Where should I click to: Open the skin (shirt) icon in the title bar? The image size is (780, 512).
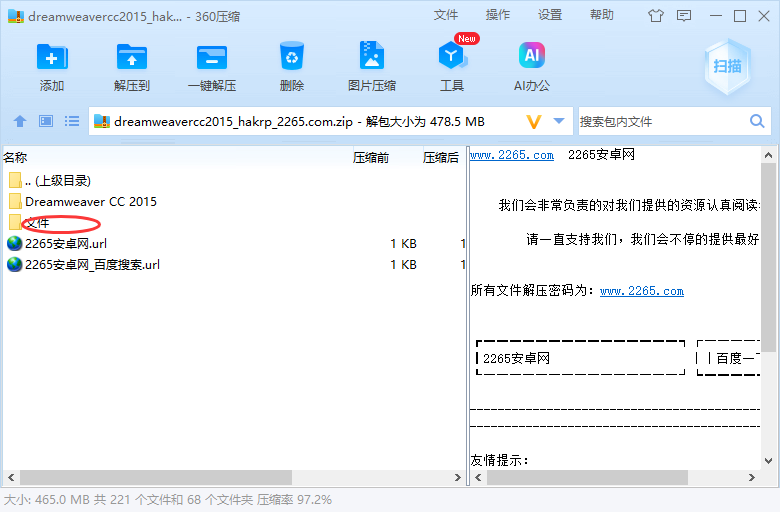click(656, 16)
